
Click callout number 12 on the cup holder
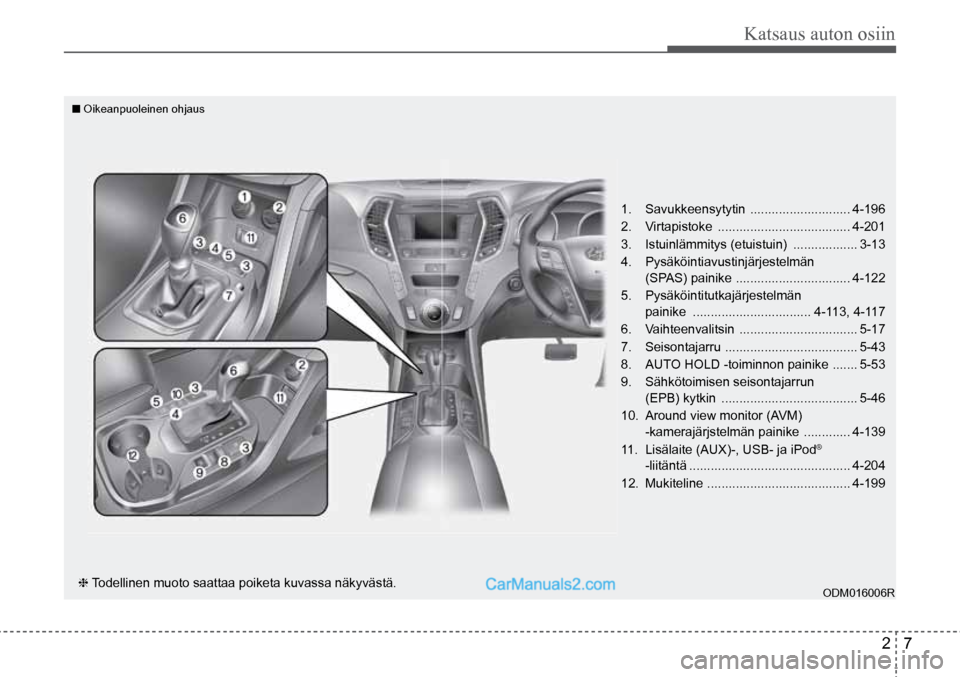(132, 455)
